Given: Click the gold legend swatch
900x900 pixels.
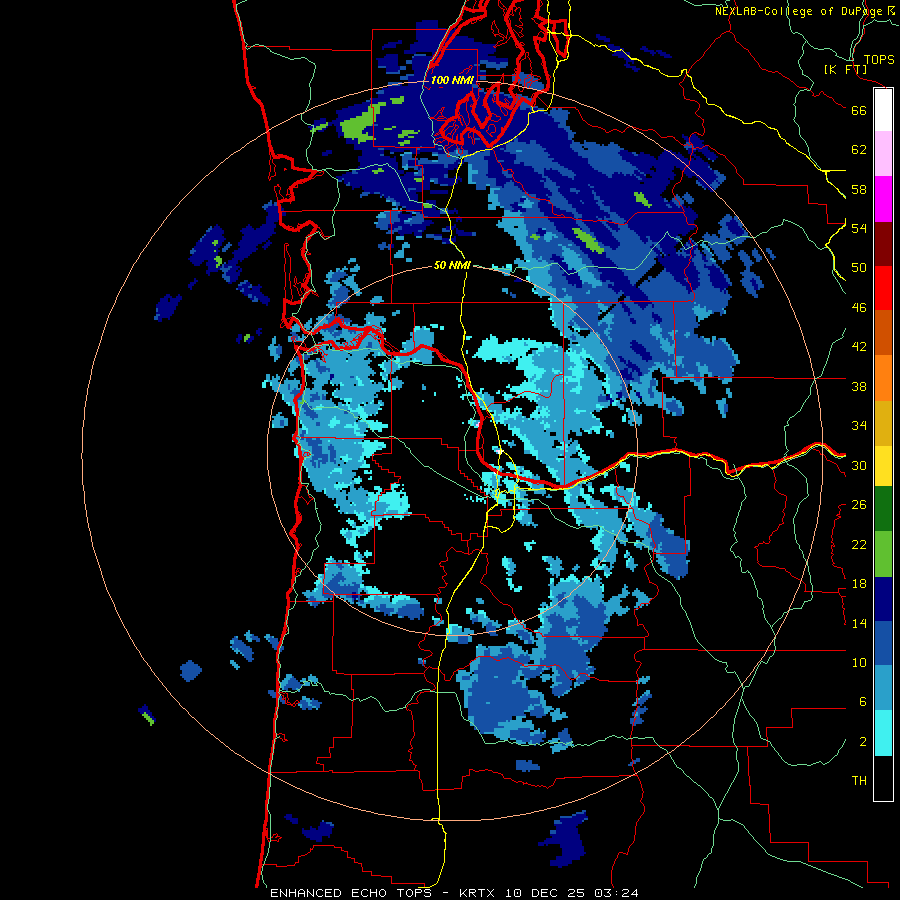Looking at the screenshot, I should (x=883, y=423).
